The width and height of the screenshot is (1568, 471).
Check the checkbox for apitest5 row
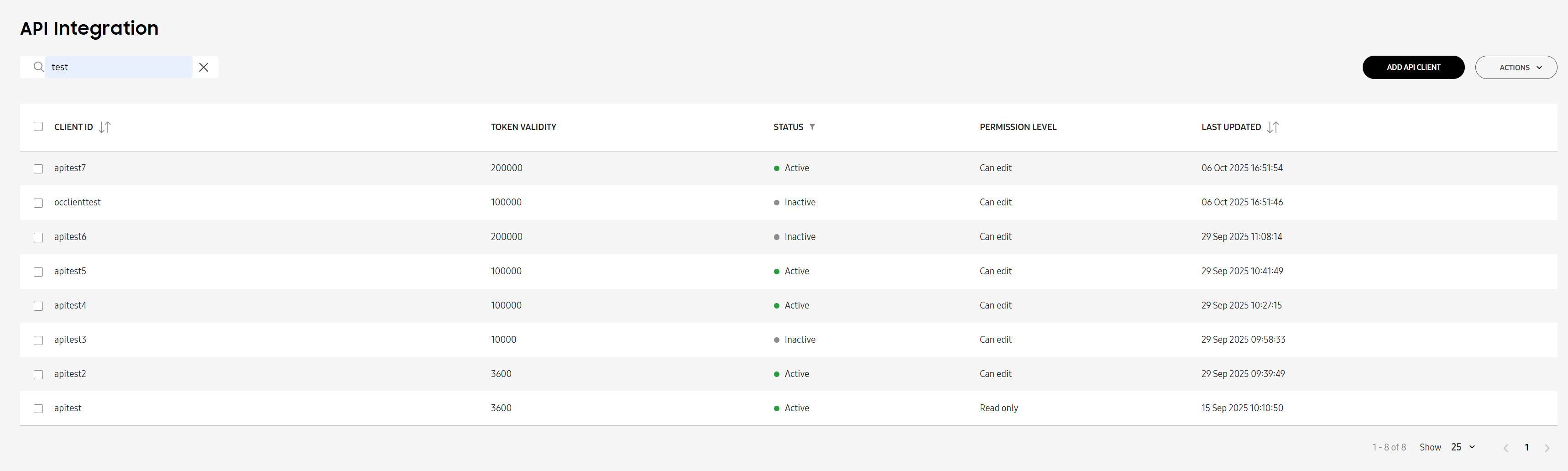pyautogui.click(x=38, y=272)
